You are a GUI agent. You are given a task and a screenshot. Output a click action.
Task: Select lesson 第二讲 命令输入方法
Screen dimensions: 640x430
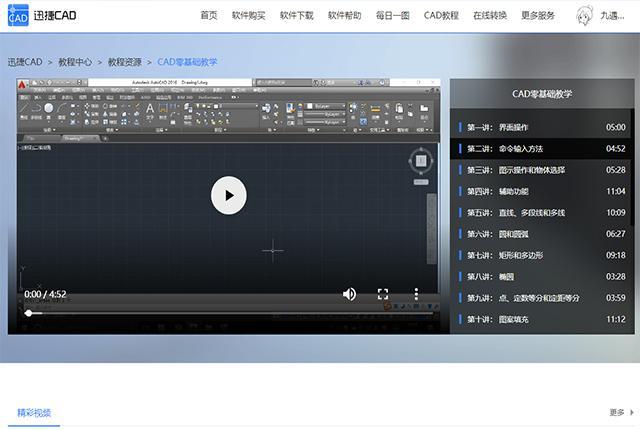coord(542,149)
